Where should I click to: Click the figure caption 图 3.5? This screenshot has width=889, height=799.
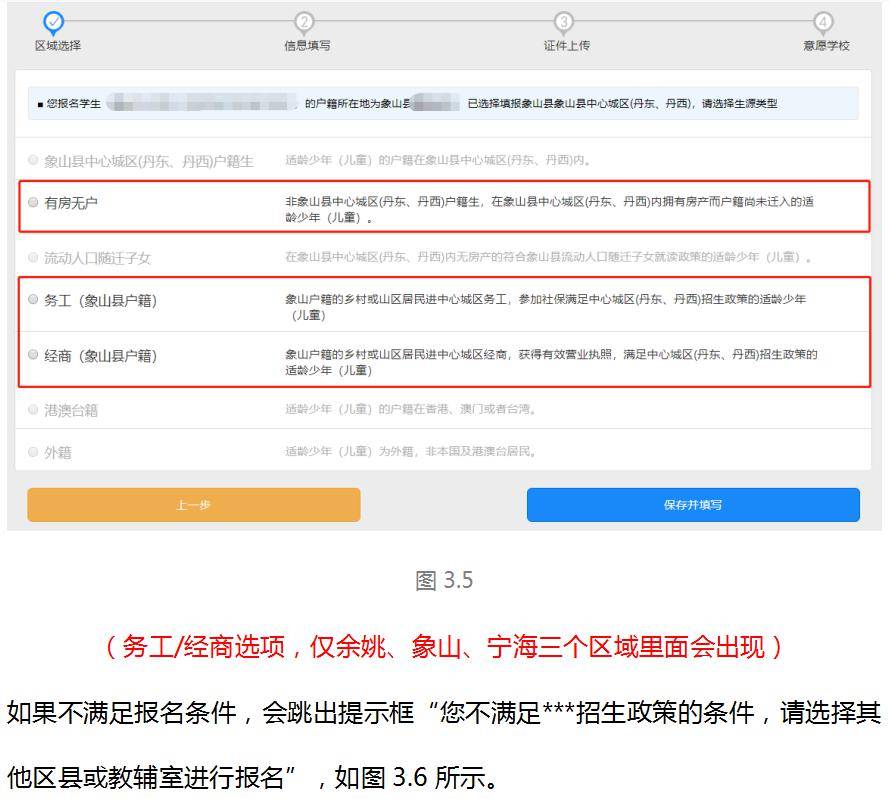tap(444, 581)
